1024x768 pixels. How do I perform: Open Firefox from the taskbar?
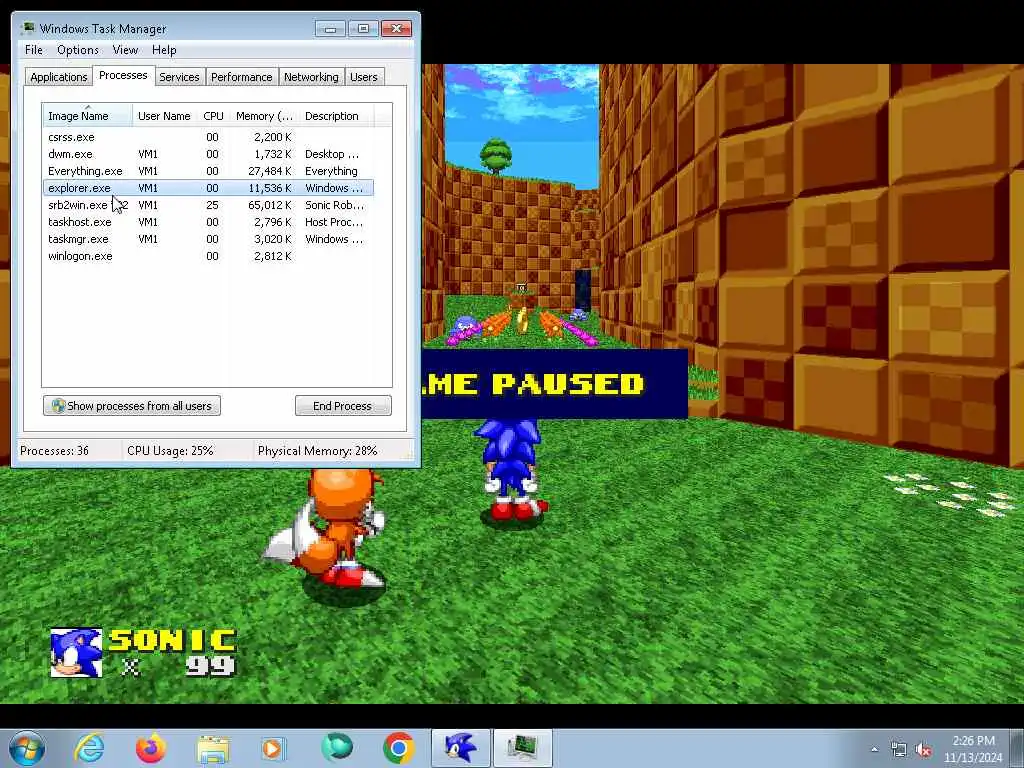[x=151, y=748]
